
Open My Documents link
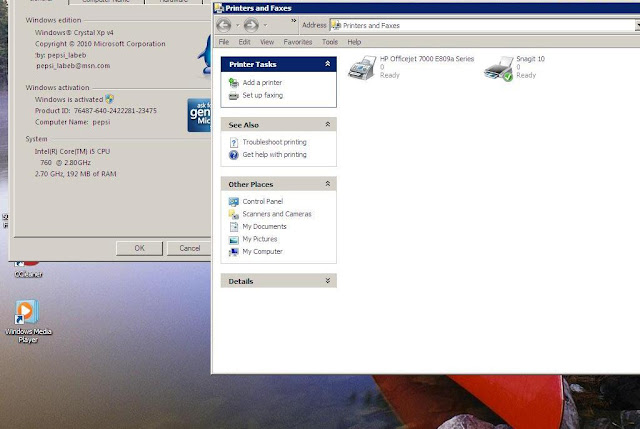click(x=264, y=227)
